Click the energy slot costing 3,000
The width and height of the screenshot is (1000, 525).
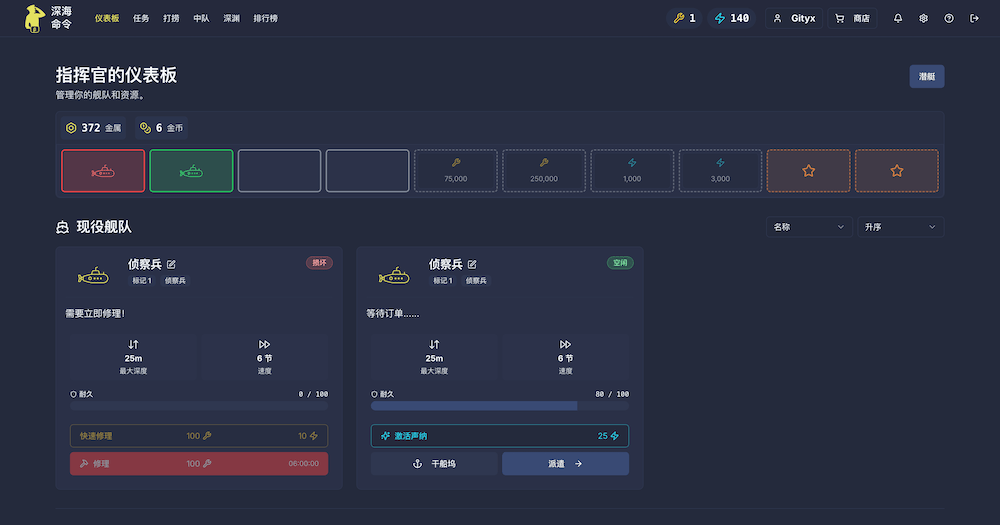(x=720, y=171)
